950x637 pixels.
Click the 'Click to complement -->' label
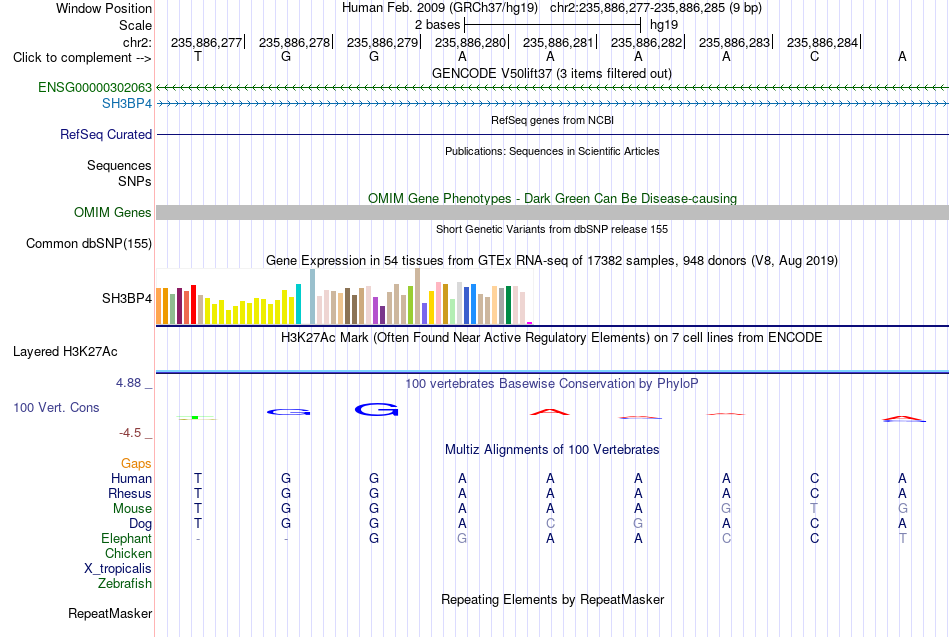coord(82,58)
